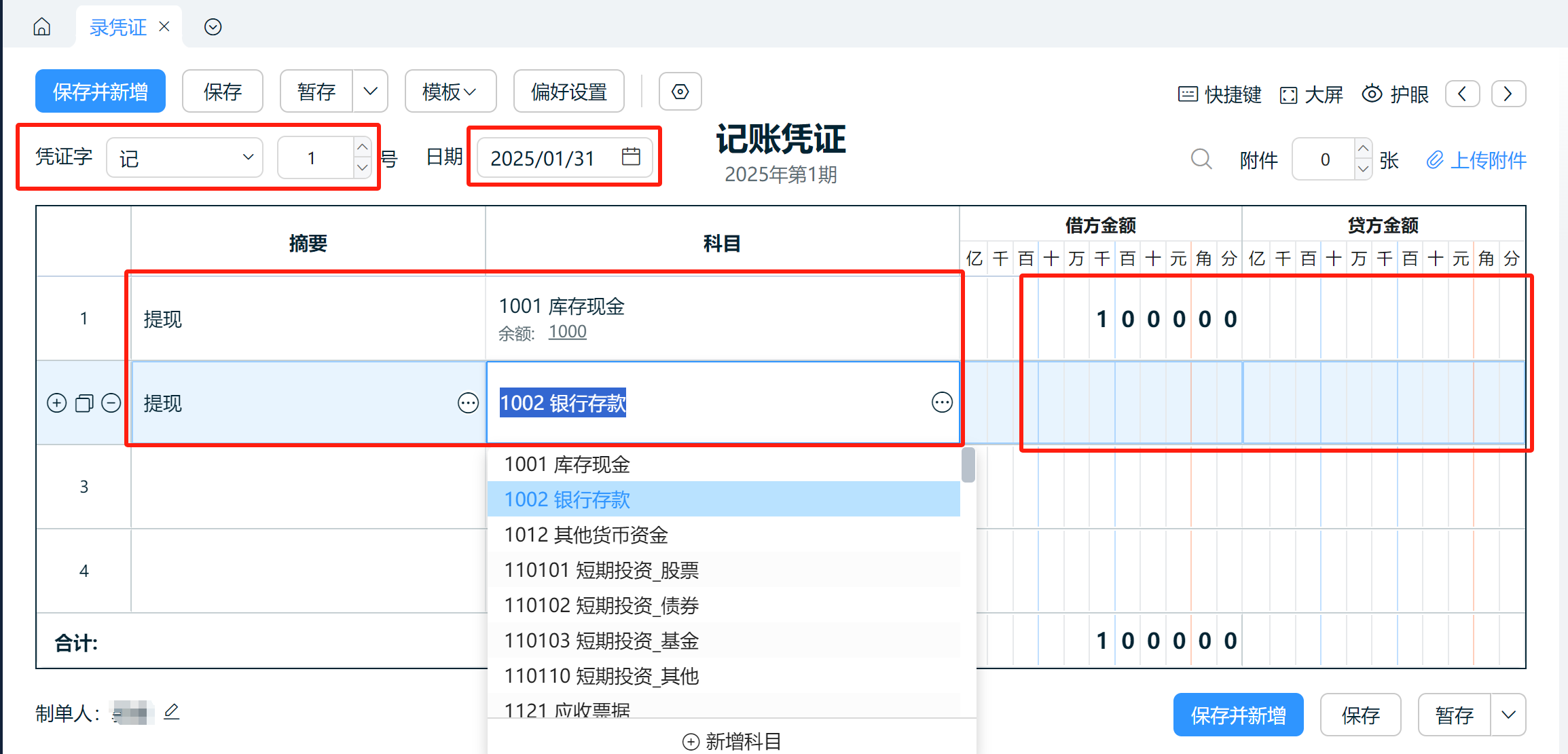Select 1012 其他货币资金 from the list

(x=586, y=535)
